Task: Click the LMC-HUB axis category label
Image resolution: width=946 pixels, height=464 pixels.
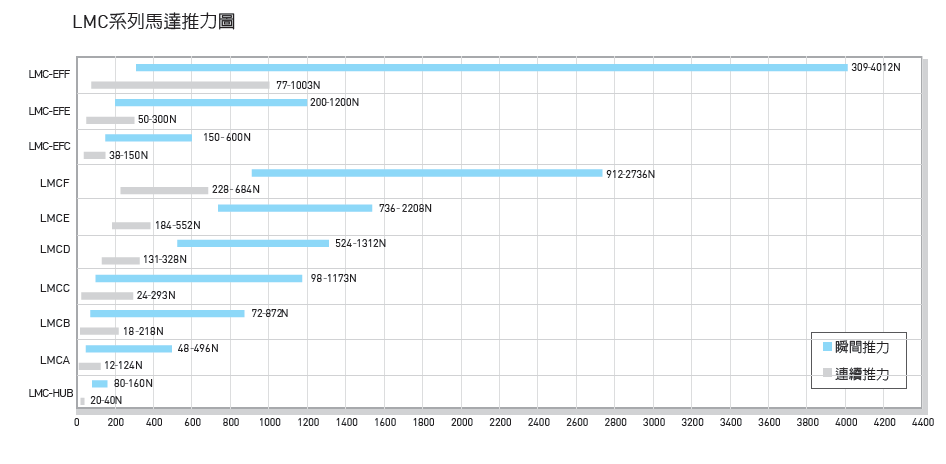Action: 50,394
